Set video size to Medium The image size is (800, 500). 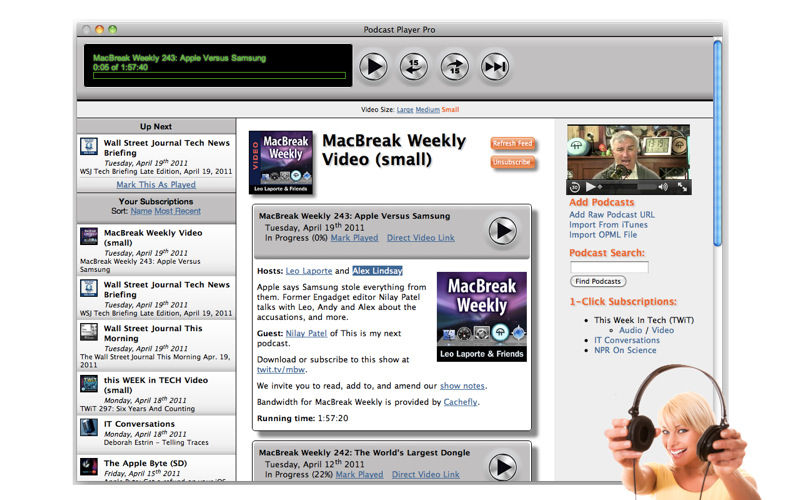[427, 110]
